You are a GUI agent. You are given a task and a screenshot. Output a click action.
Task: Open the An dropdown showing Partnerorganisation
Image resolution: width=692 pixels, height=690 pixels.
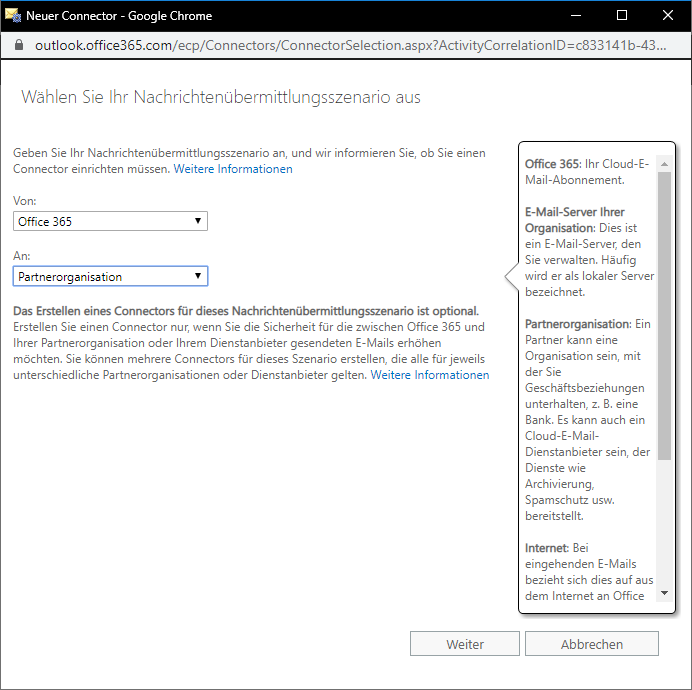[110, 276]
